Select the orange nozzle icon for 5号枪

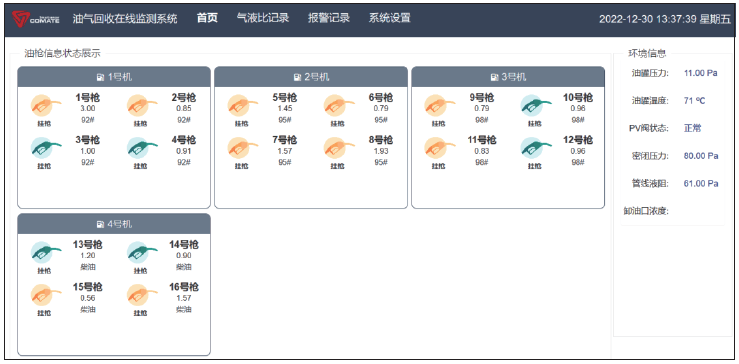pos(242,106)
